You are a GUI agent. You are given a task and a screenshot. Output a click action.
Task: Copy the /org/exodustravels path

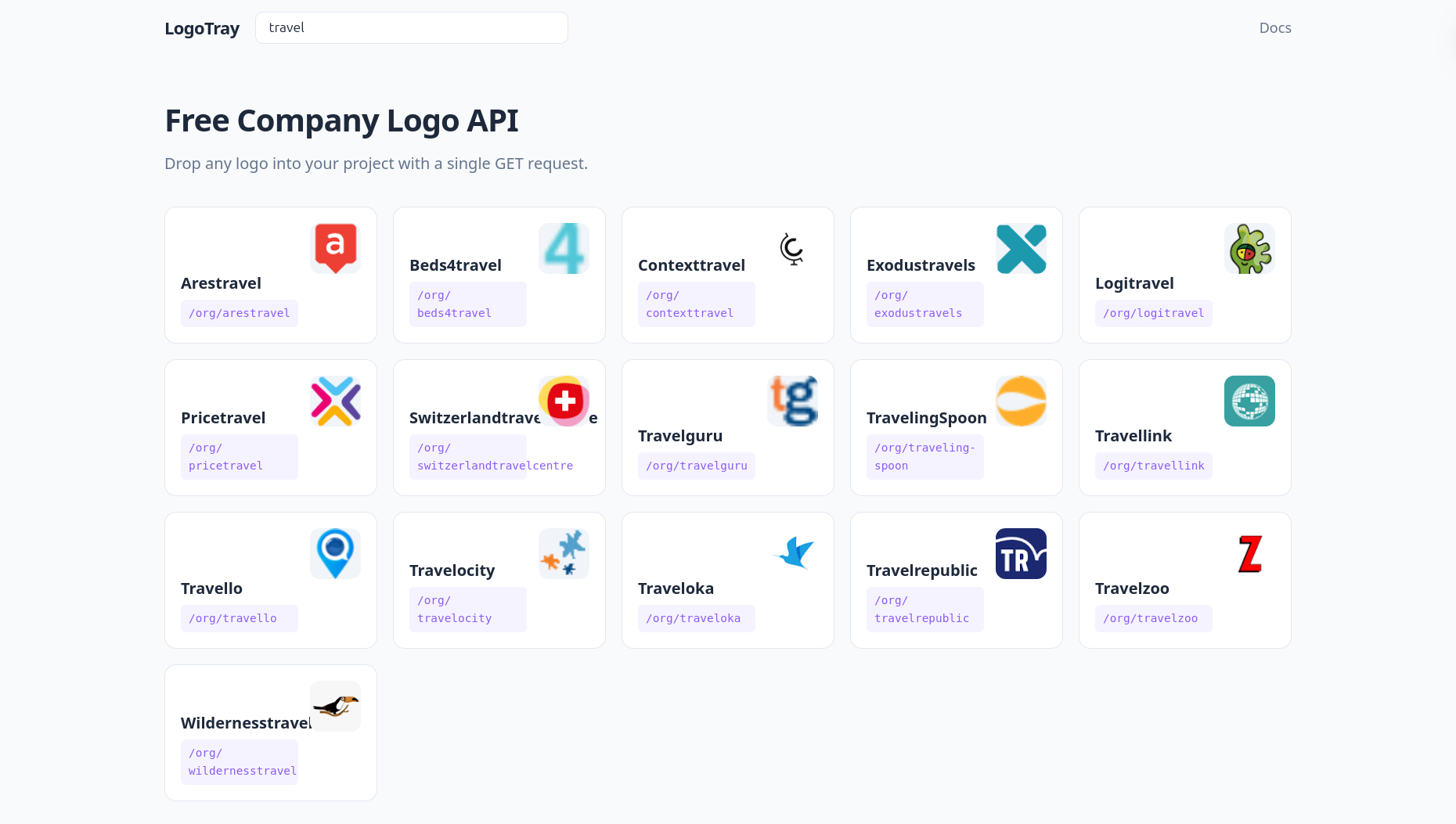coord(925,304)
